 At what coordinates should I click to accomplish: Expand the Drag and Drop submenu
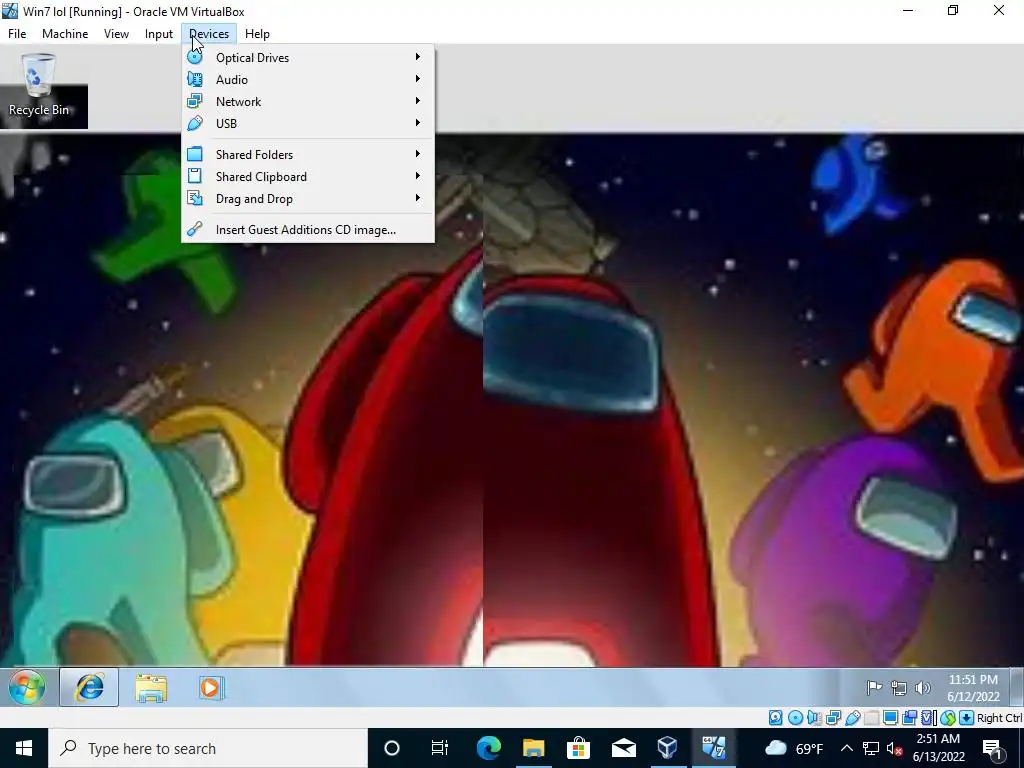[x=308, y=199]
